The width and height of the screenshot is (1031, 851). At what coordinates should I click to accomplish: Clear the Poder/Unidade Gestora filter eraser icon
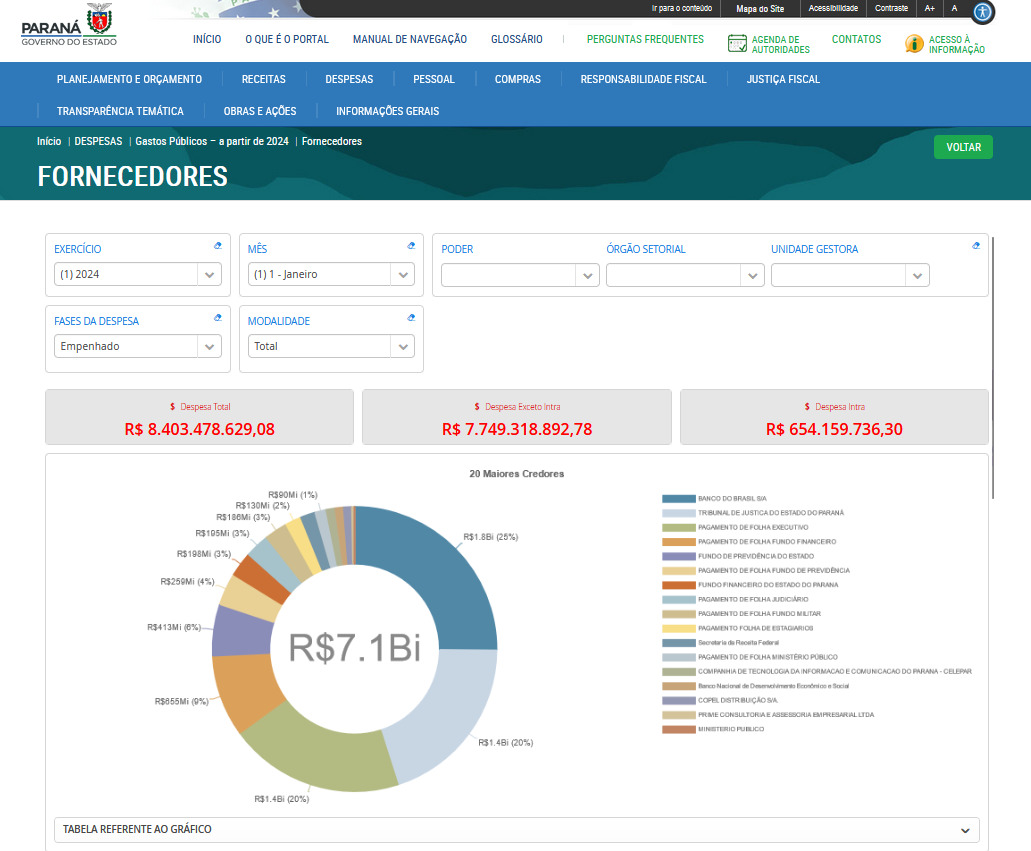976,246
